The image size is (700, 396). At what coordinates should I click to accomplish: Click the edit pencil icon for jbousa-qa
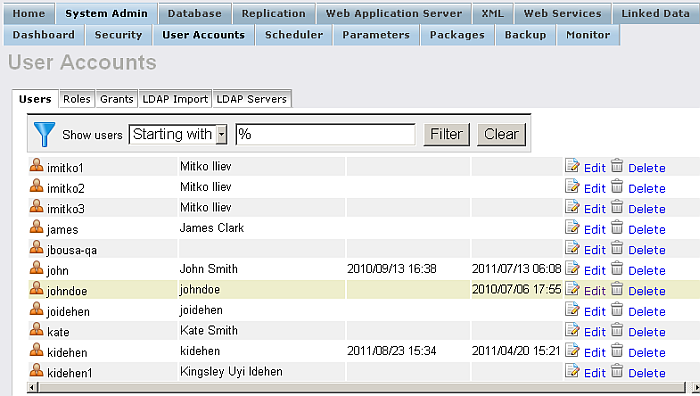(x=572, y=247)
